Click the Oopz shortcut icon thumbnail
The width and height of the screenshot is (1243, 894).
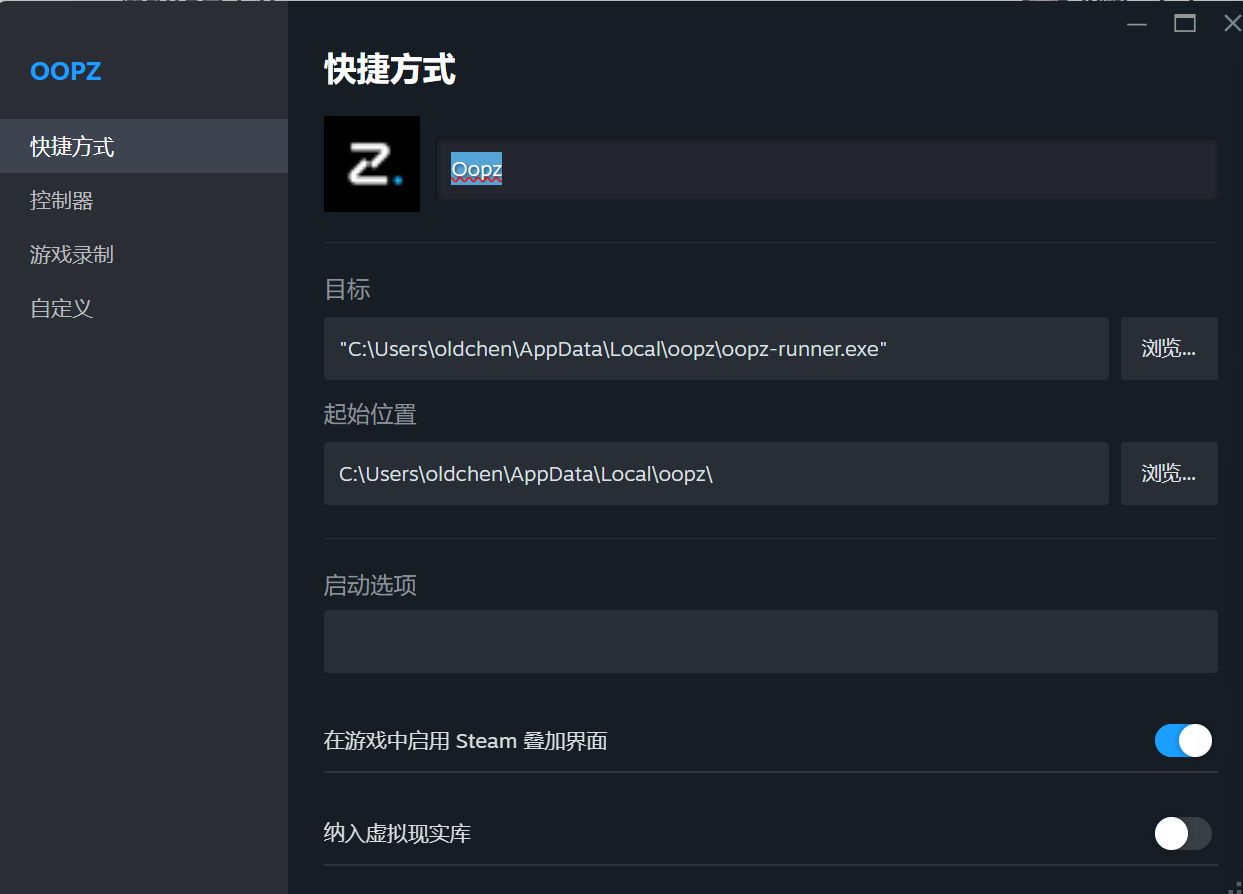[372, 164]
